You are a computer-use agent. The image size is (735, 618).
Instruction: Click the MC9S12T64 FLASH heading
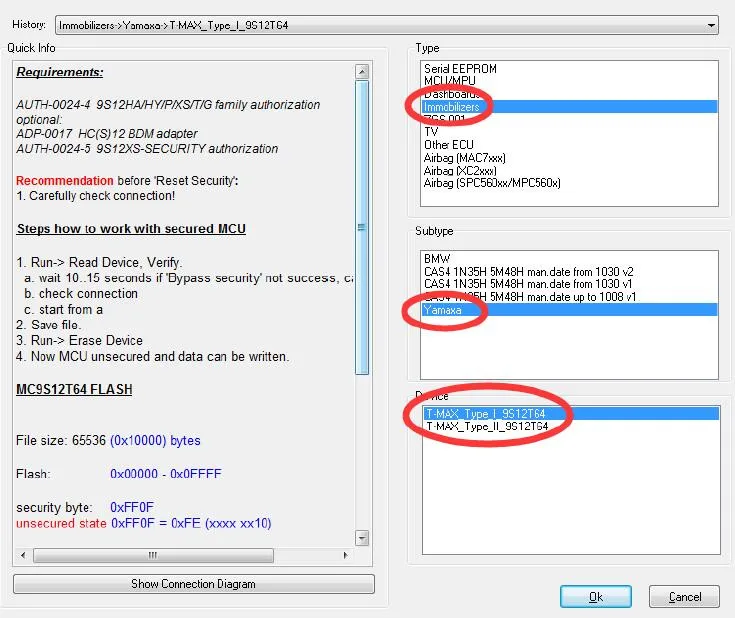point(74,389)
